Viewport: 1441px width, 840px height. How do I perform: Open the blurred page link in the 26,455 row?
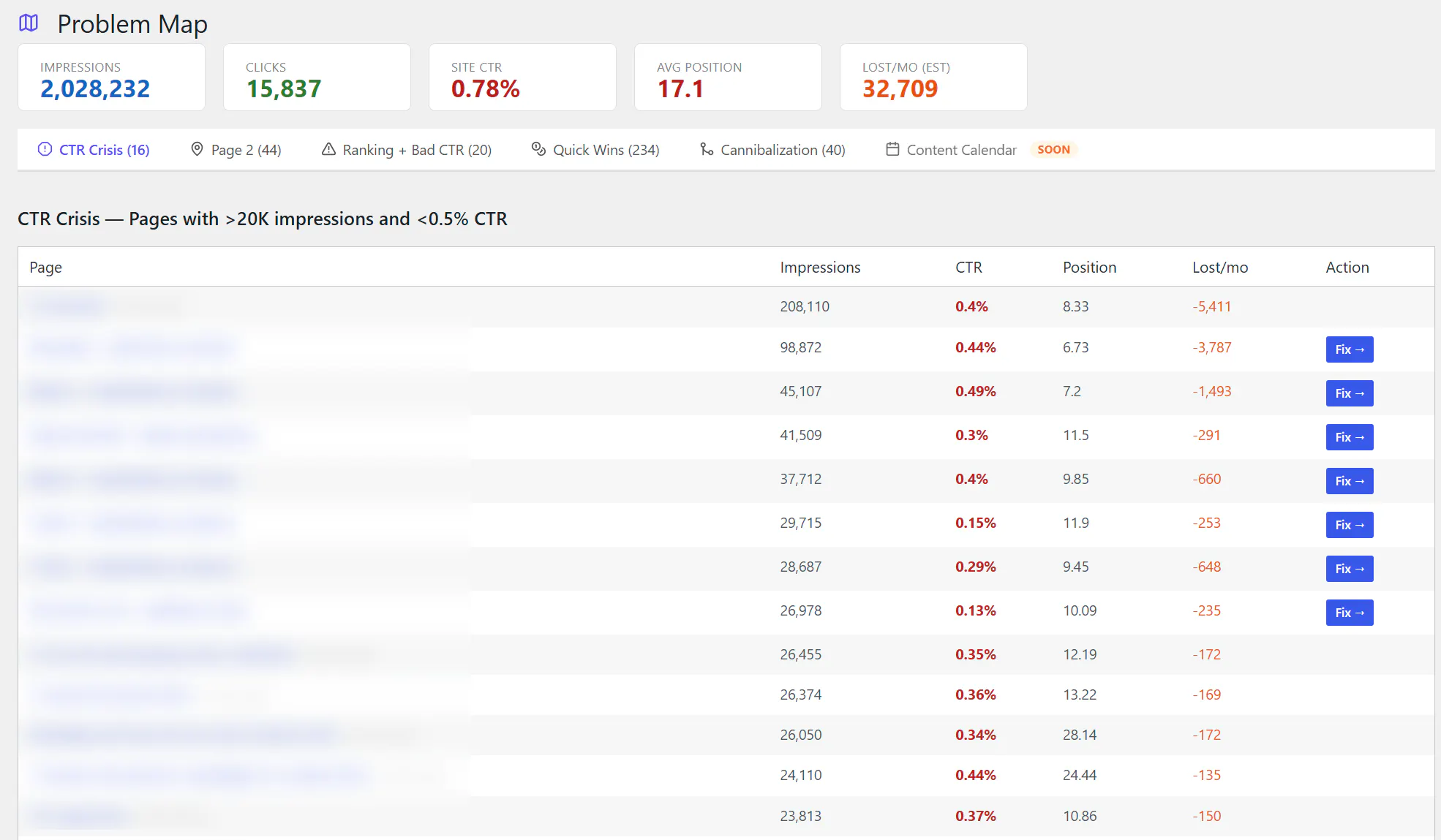click(x=162, y=654)
